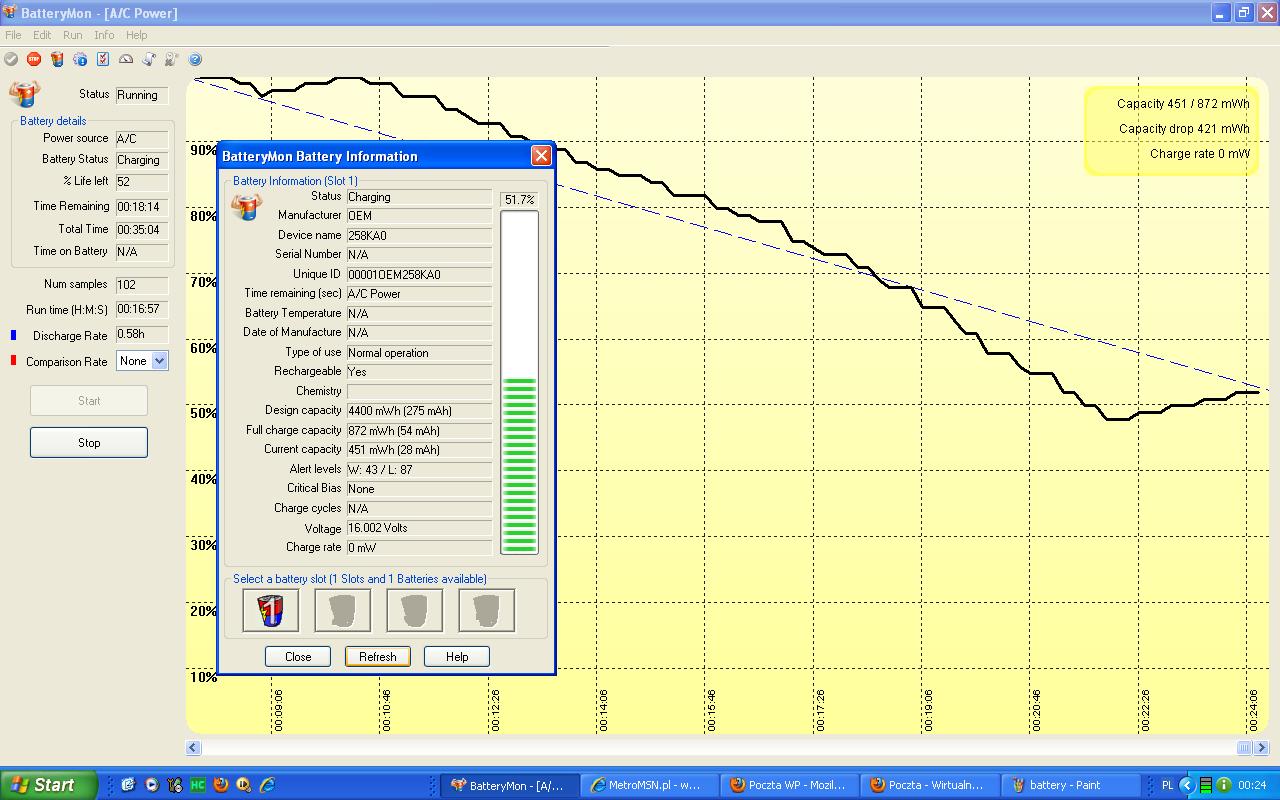Open battery information from the toolbar battery icon
The width and height of the screenshot is (1280, 800).
(57, 60)
